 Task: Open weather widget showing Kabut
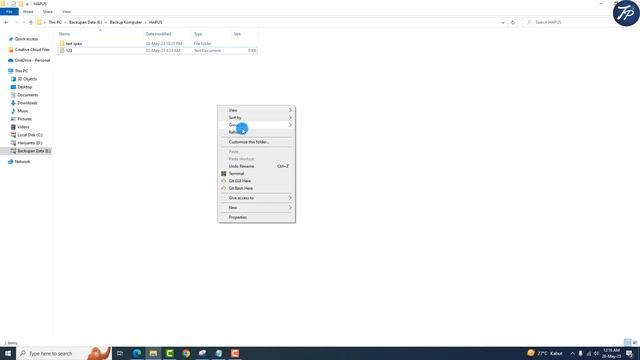[x=545, y=353]
